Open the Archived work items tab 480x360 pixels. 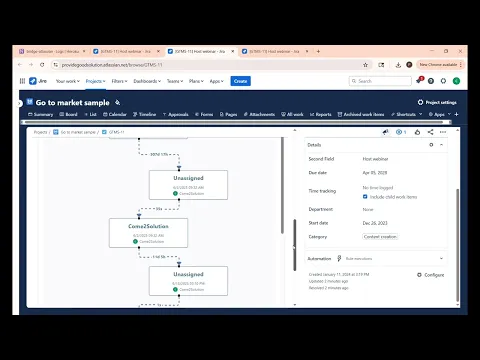[x=361, y=114]
